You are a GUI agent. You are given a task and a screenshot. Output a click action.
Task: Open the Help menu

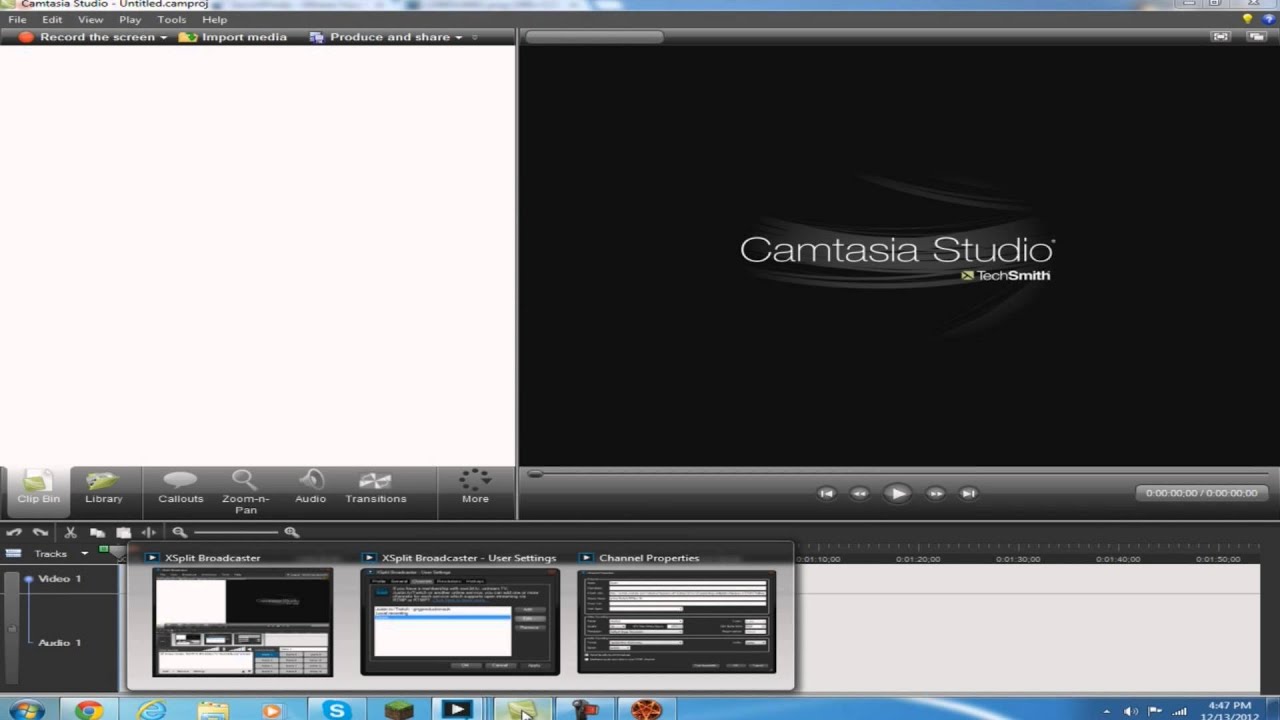point(214,19)
